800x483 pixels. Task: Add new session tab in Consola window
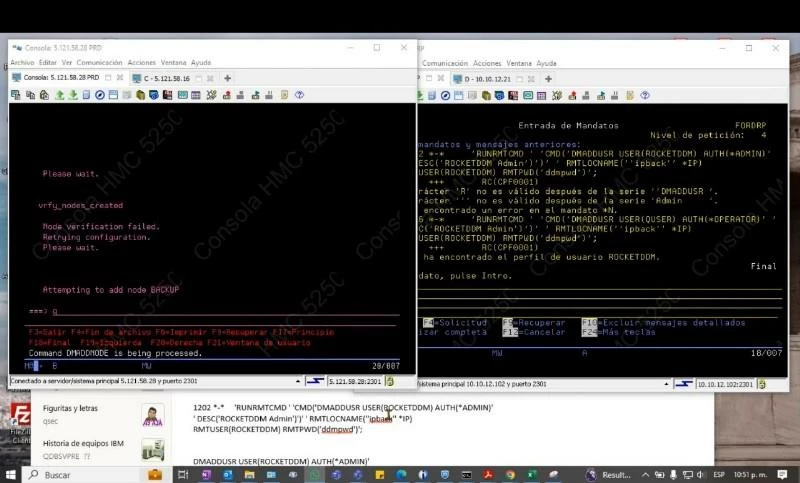[228, 78]
